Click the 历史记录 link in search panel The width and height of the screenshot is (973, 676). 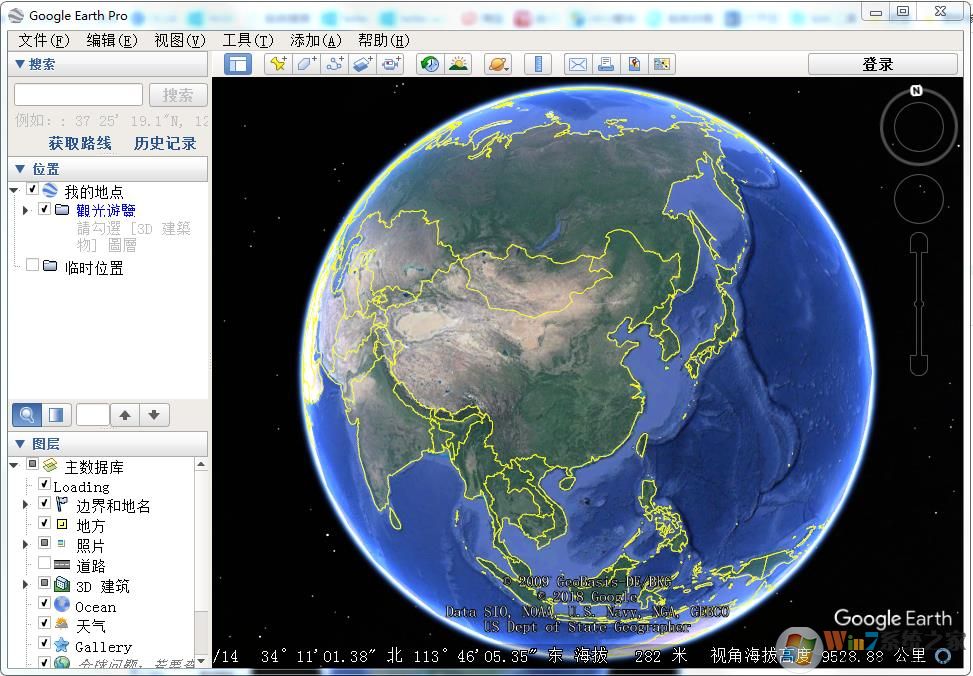165,142
